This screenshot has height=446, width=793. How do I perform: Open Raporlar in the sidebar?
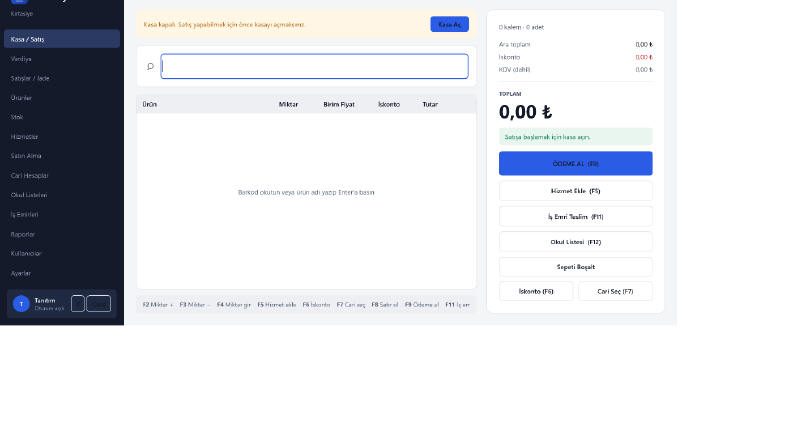click(62, 234)
